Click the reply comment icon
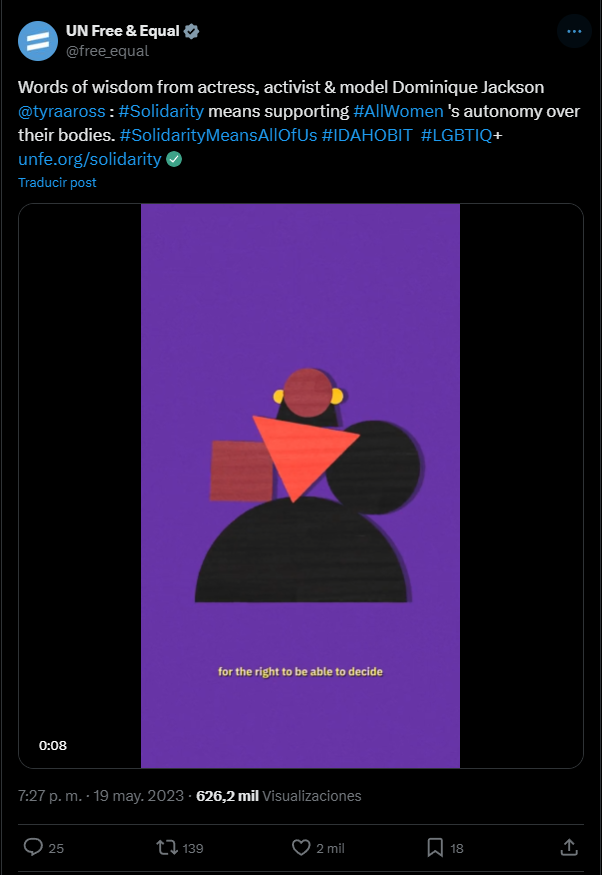 coord(33,848)
